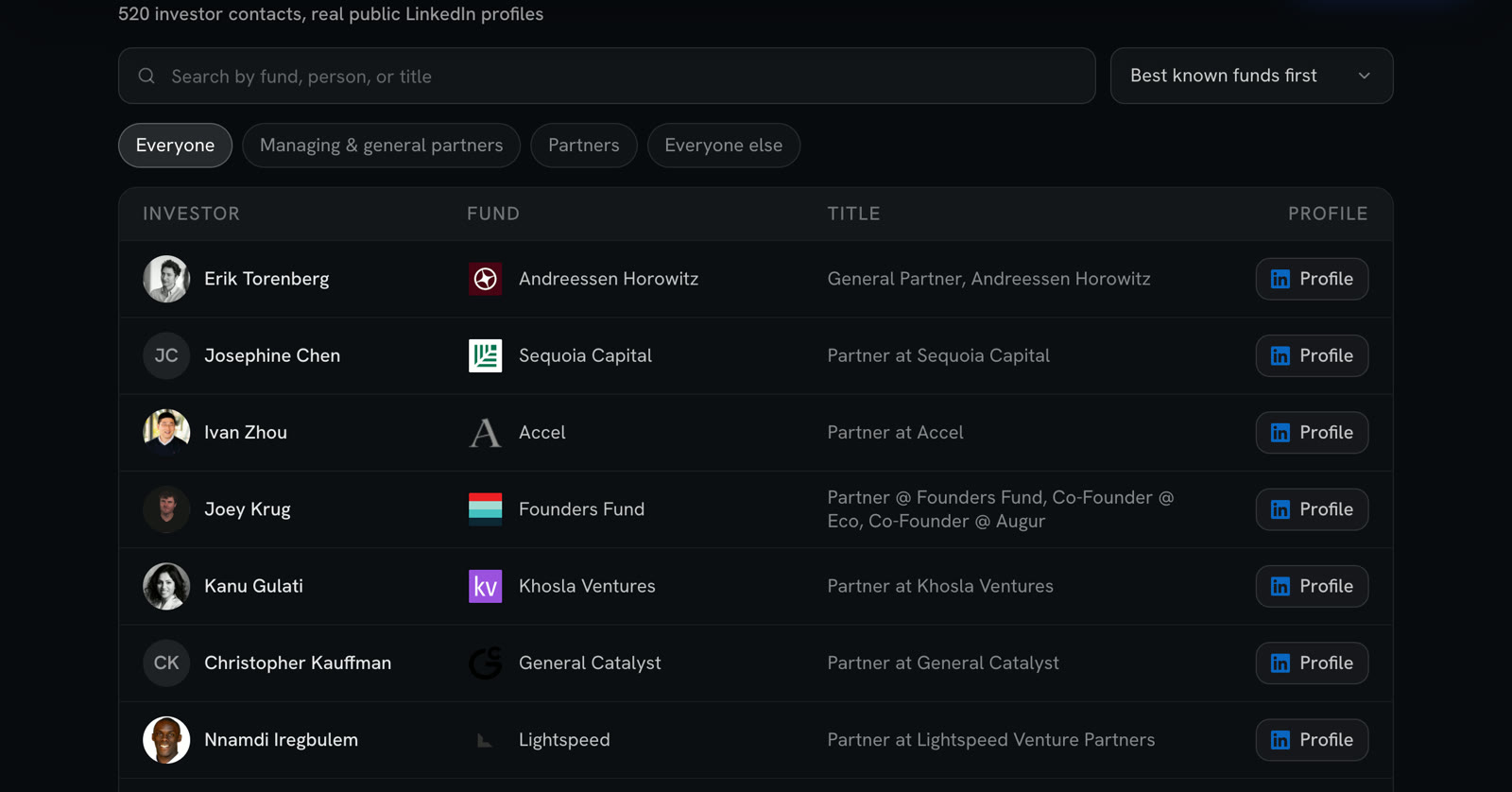
Task: Click the TITLE column header
Action: click(853, 214)
